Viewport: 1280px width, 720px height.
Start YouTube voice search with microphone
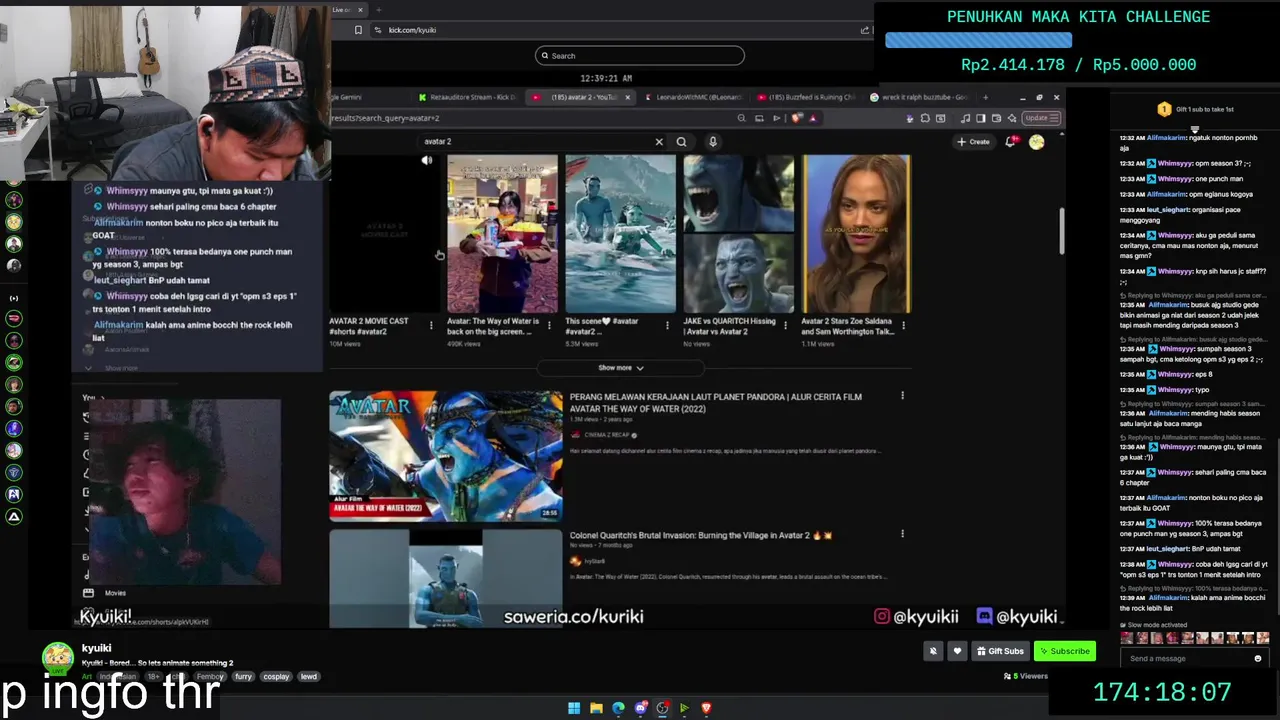tap(713, 142)
